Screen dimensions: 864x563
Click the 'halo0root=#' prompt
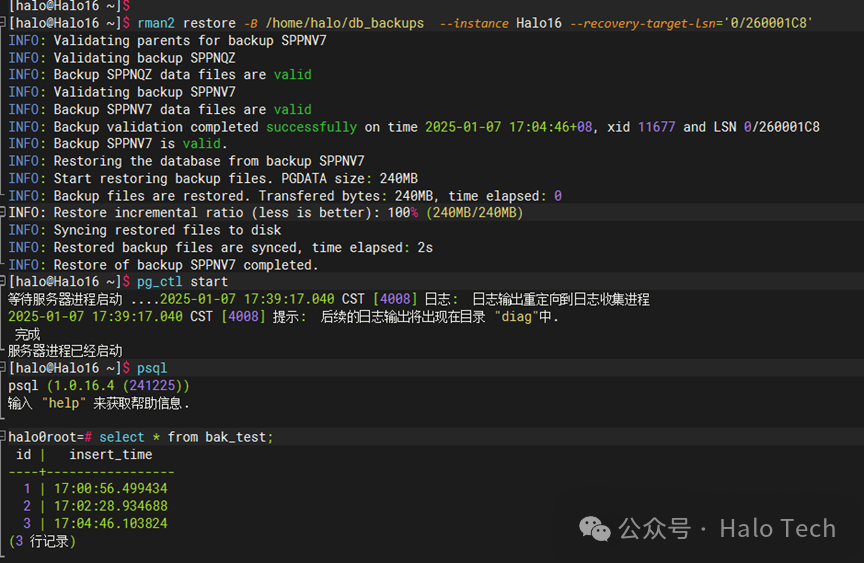pos(50,437)
